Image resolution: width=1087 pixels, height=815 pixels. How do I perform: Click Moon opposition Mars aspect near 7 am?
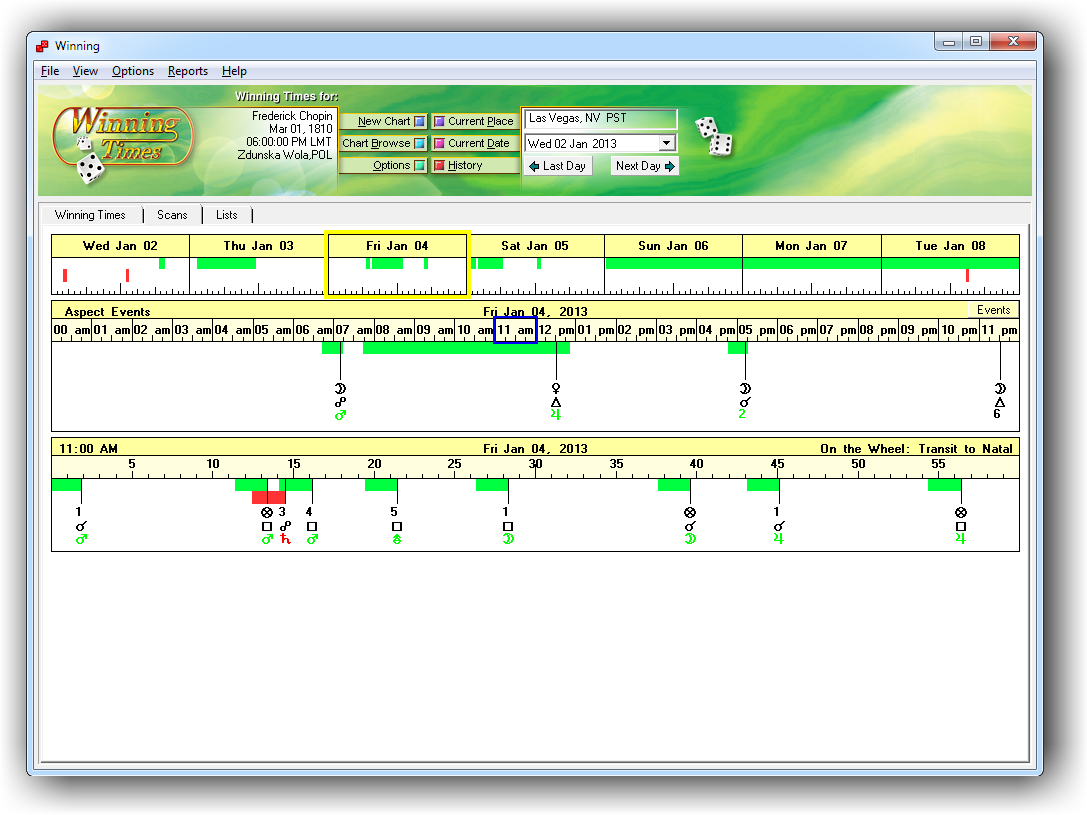pyautogui.click(x=340, y=402)
